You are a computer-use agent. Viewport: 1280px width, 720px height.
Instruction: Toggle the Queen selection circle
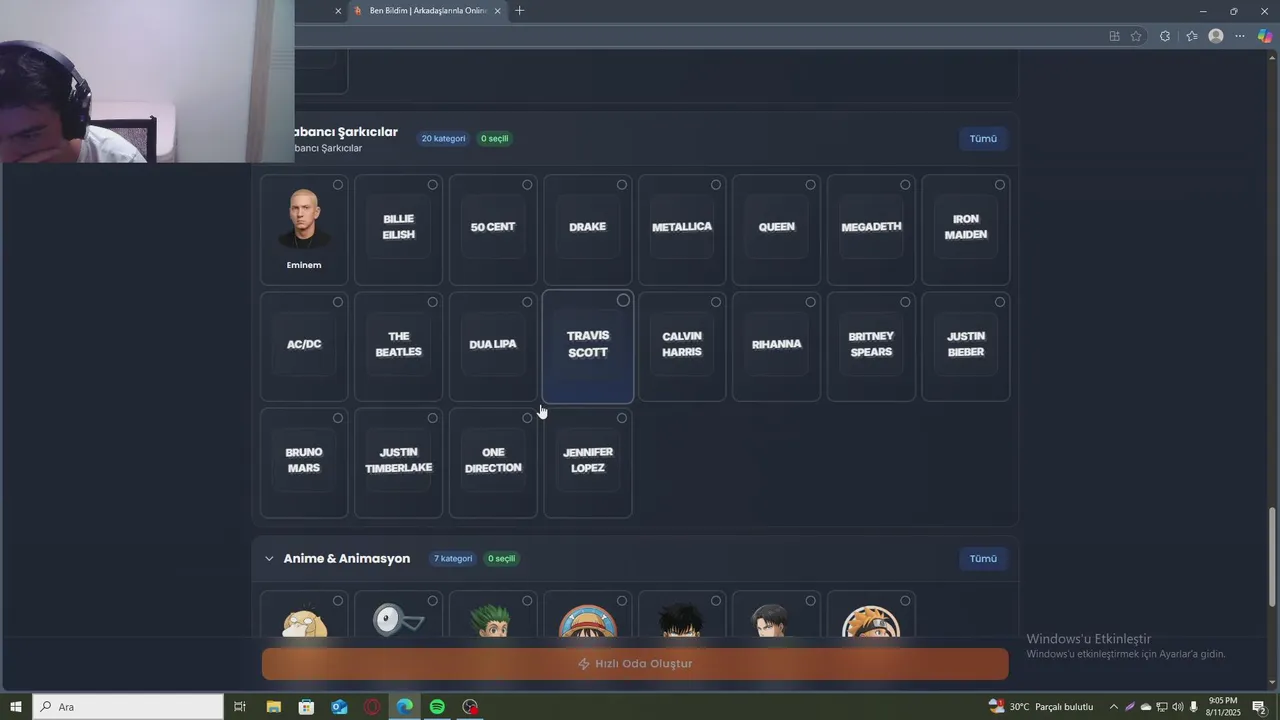[x=810, y=185]
